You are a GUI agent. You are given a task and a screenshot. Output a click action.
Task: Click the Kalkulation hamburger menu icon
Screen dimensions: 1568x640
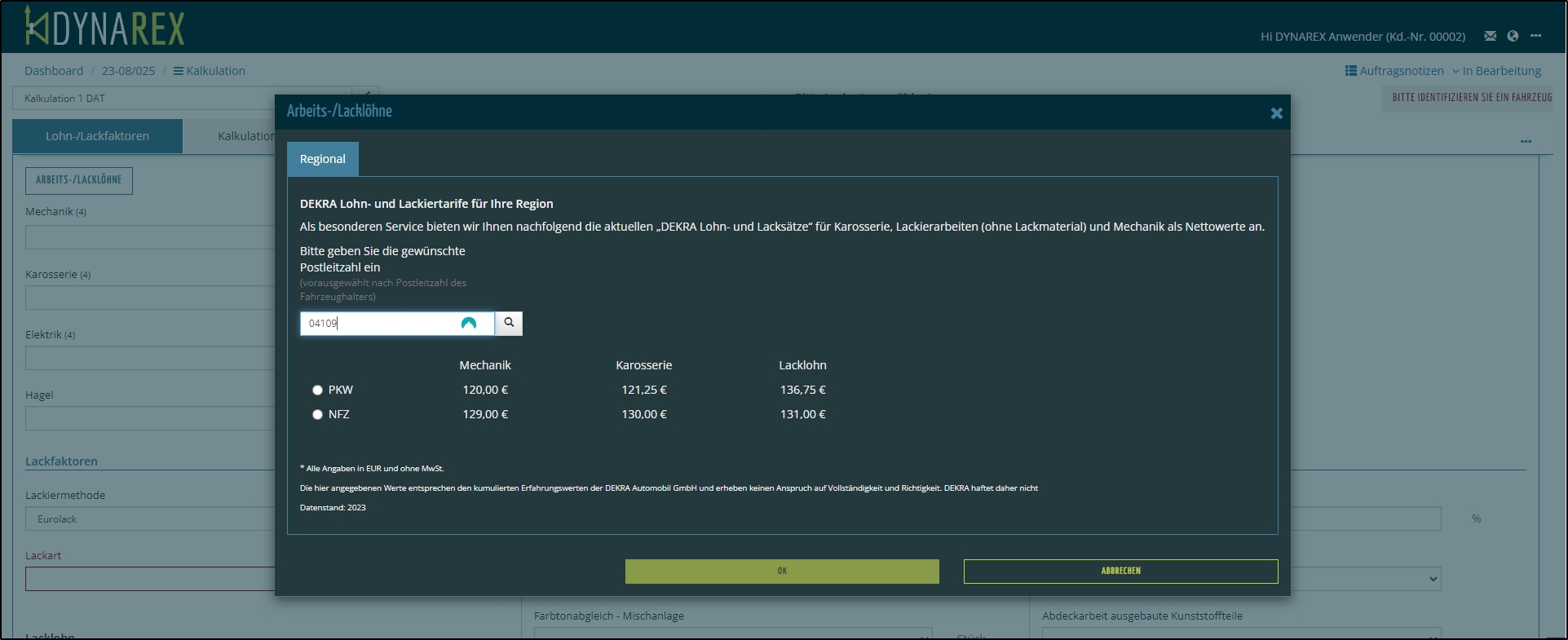click(178, 71)
